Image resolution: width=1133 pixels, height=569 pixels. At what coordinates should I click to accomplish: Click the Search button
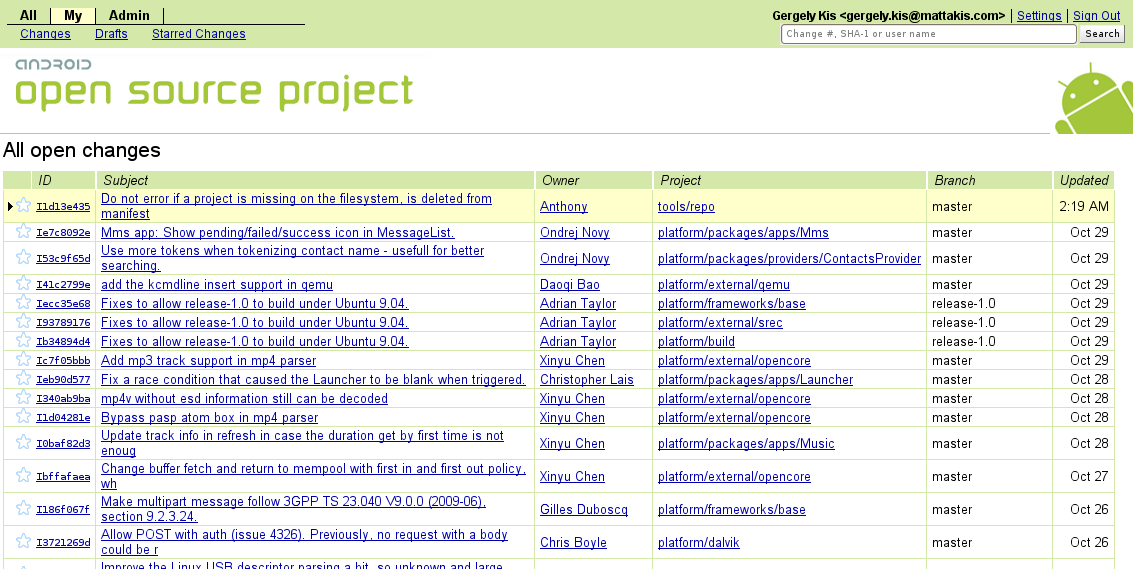point(1102,34)
